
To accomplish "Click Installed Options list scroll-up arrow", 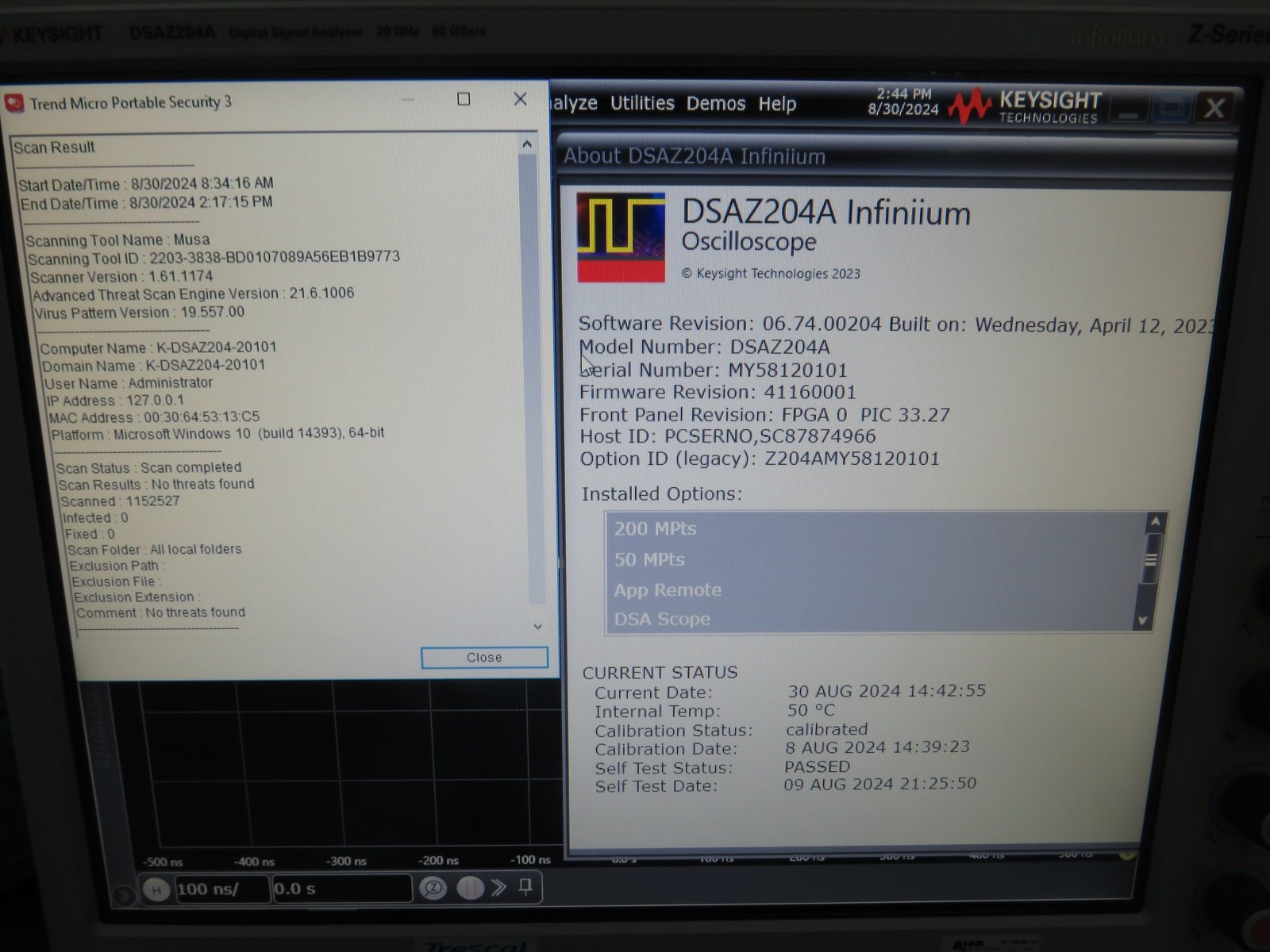I will [x=1155, y=522].
